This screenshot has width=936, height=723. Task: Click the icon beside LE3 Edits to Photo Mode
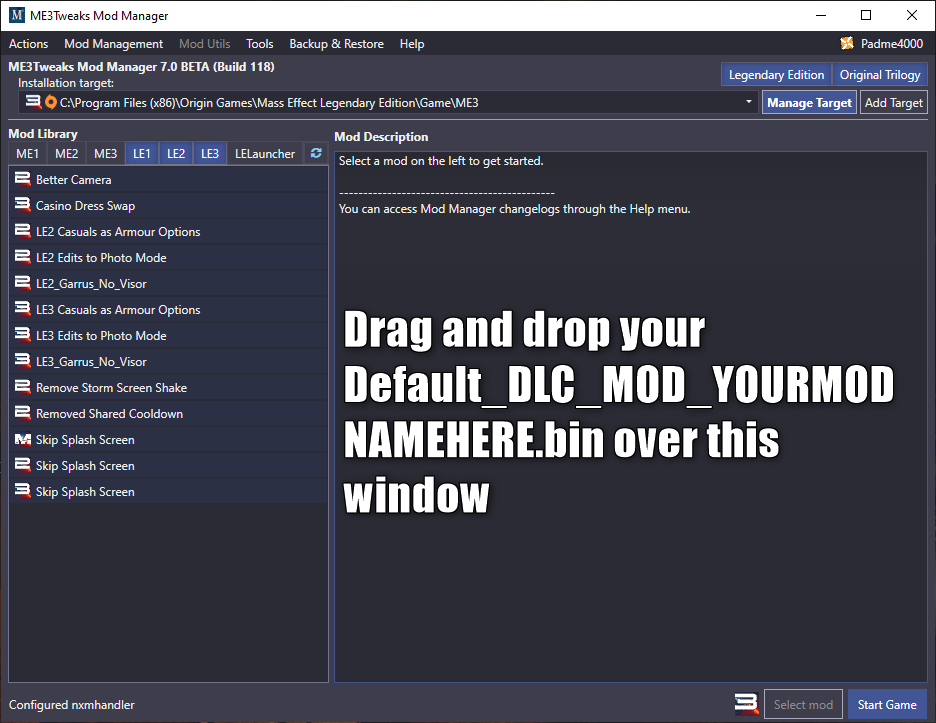tap(23, 334)
